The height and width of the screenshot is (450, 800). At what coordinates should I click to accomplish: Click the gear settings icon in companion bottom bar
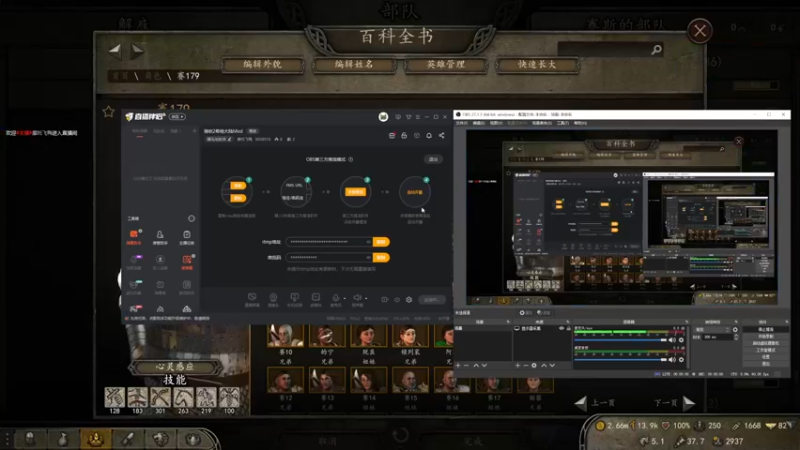click(x=409, y=299)
